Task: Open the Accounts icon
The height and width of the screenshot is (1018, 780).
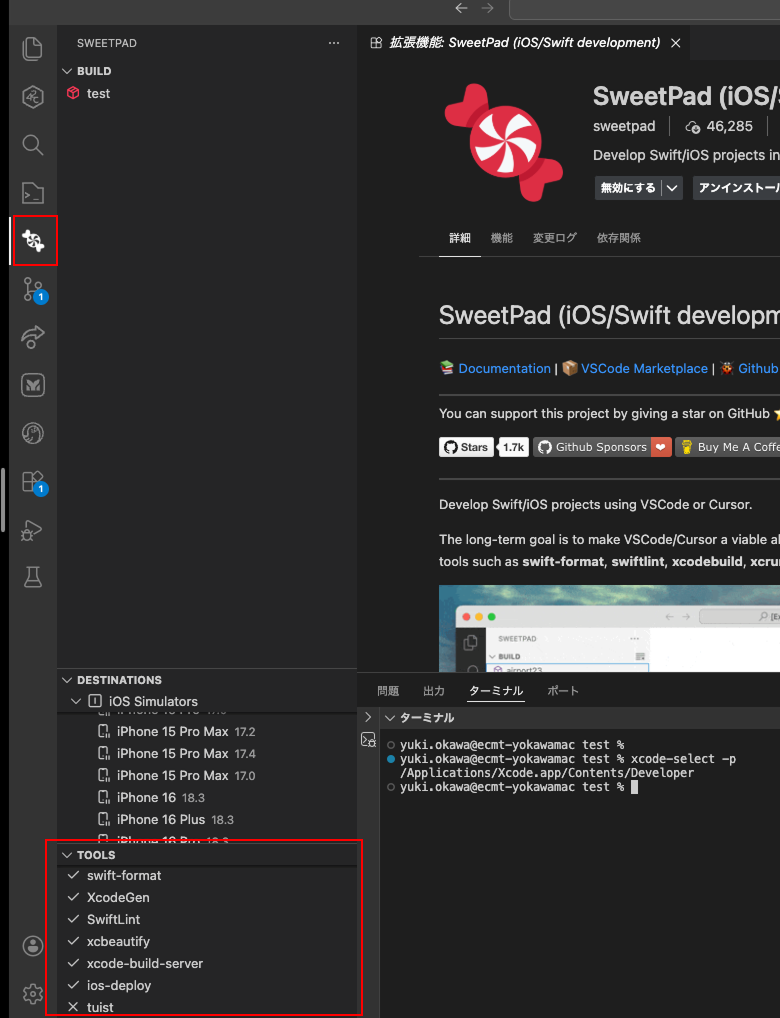Action: 33,946
